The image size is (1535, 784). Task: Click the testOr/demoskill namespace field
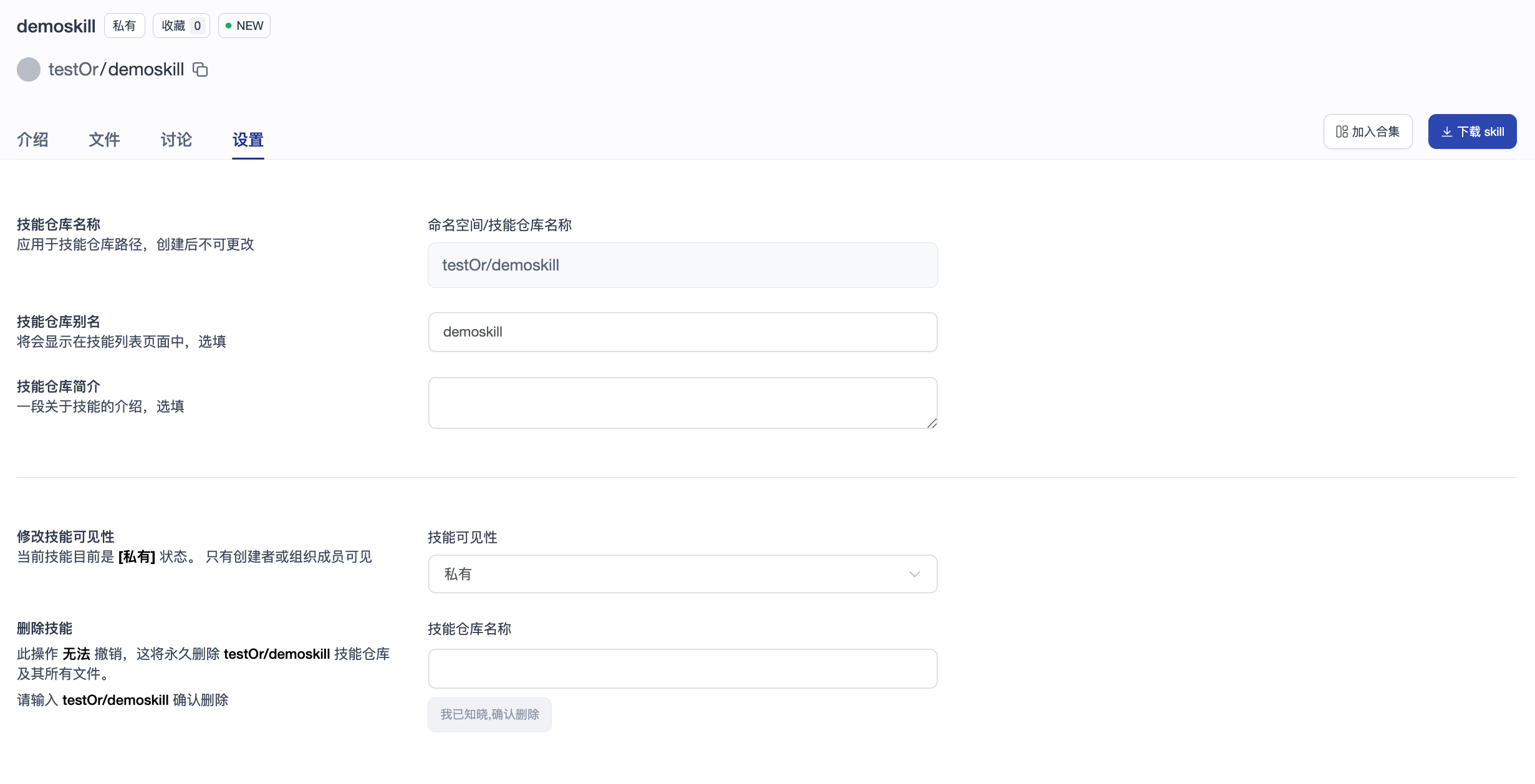coord(683,265)
